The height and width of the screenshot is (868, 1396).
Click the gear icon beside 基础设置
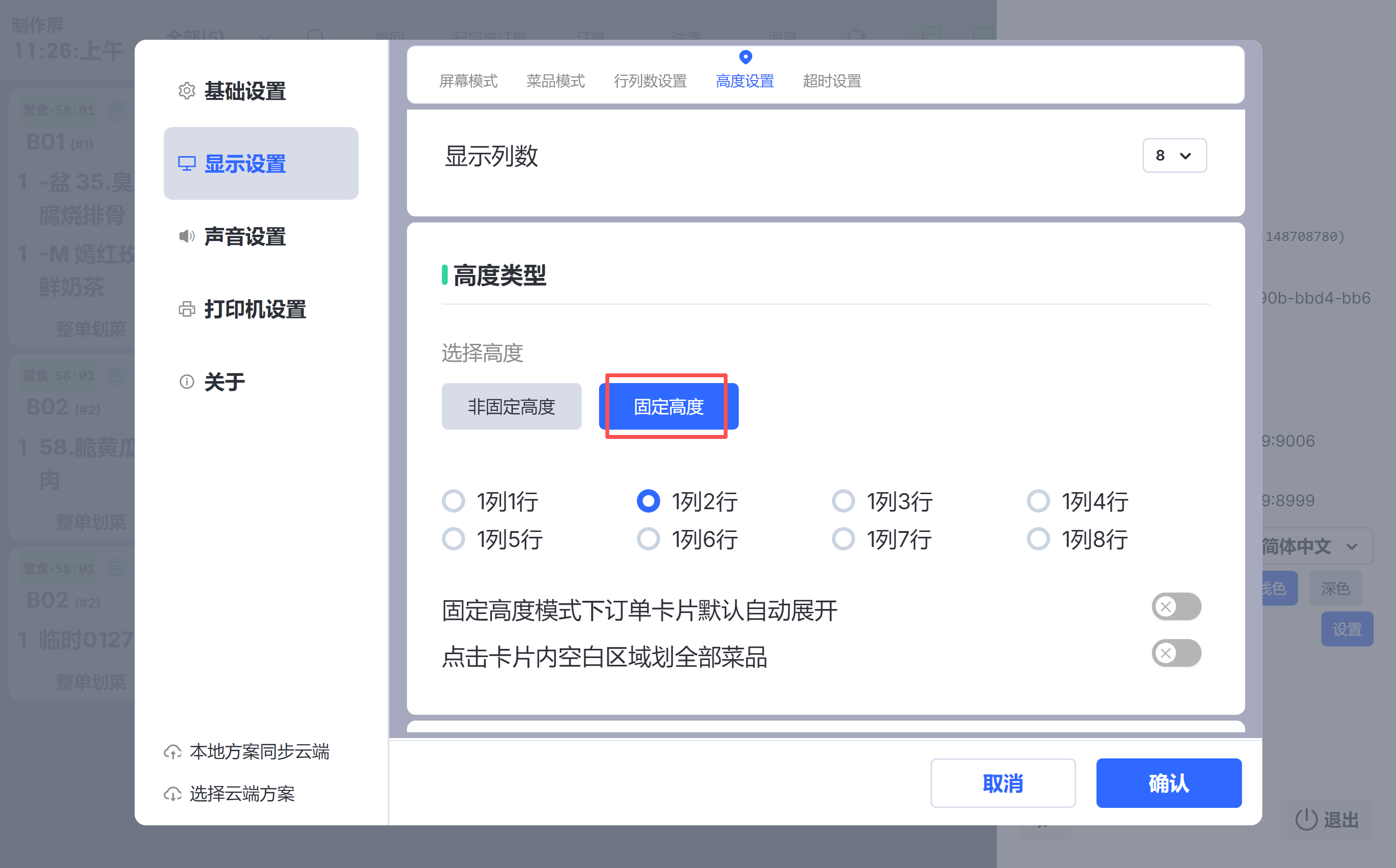point(187,91)
